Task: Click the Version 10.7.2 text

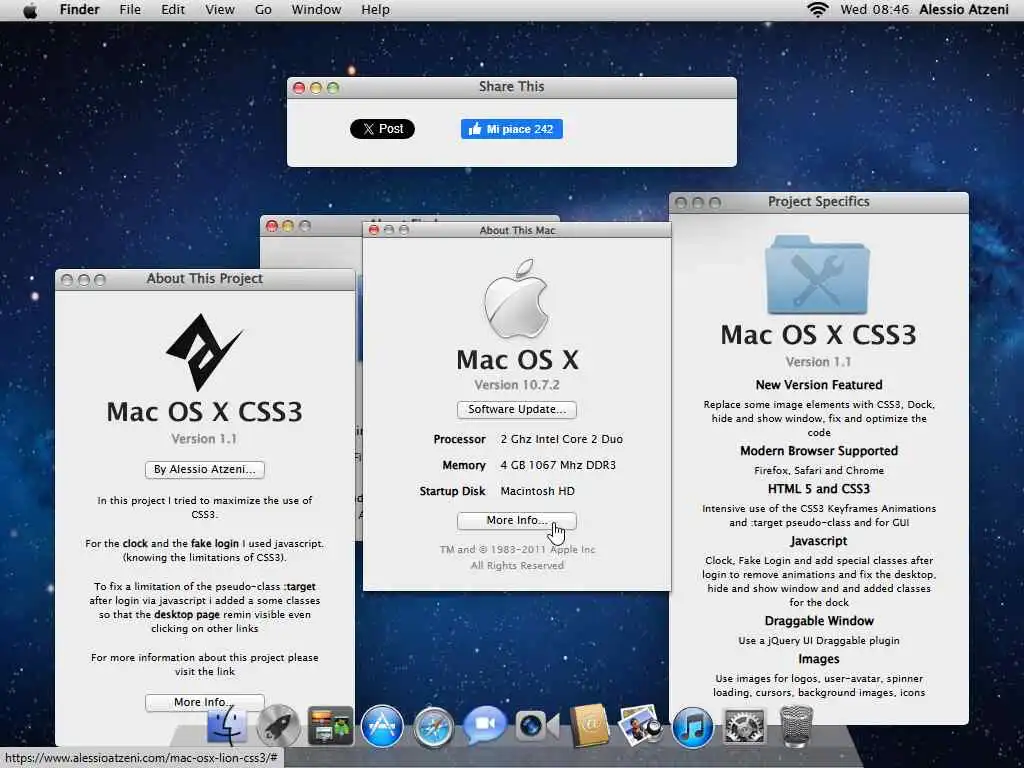Action: click(x=517, y=385)
